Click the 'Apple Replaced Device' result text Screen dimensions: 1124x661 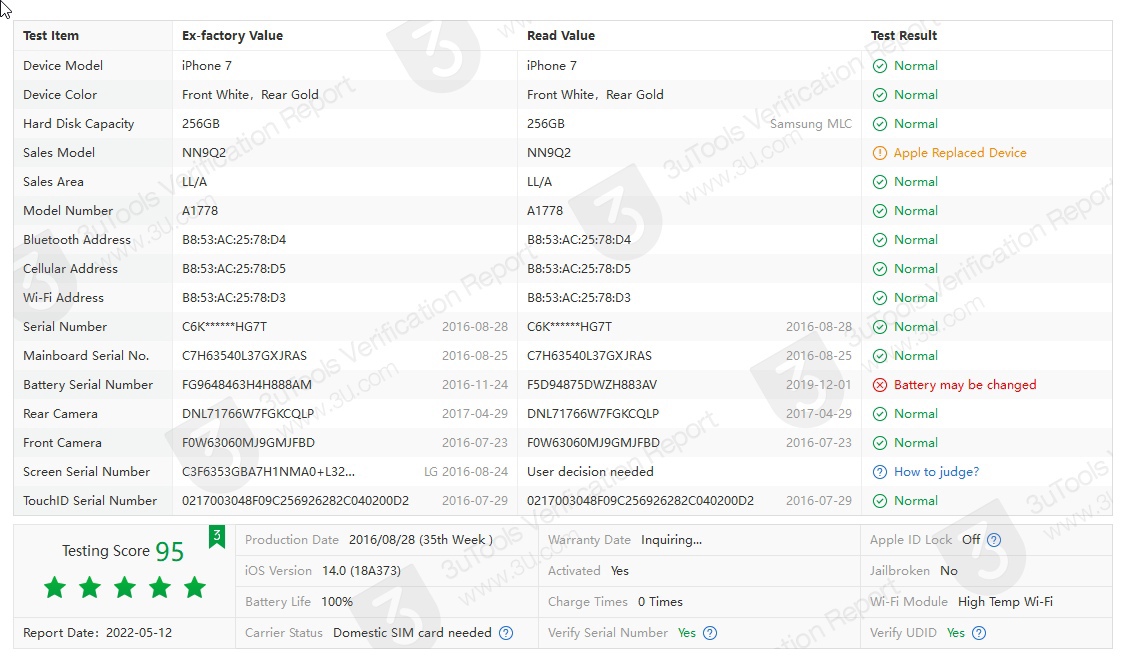tap(960, 153)
